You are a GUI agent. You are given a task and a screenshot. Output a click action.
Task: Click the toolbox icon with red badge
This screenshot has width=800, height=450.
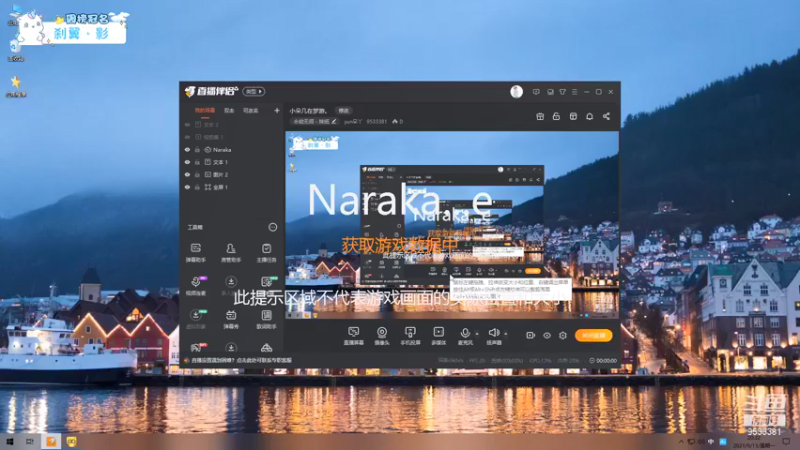[x=196, y=347]
